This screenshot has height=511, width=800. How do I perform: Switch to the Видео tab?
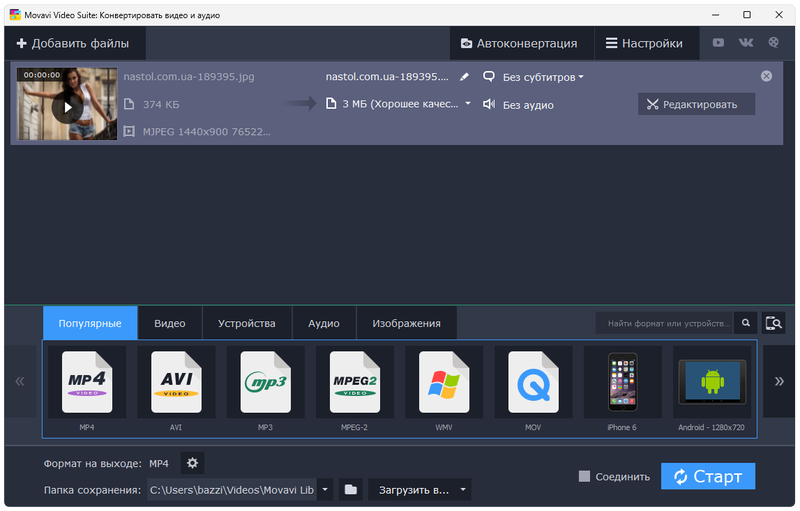169,324
